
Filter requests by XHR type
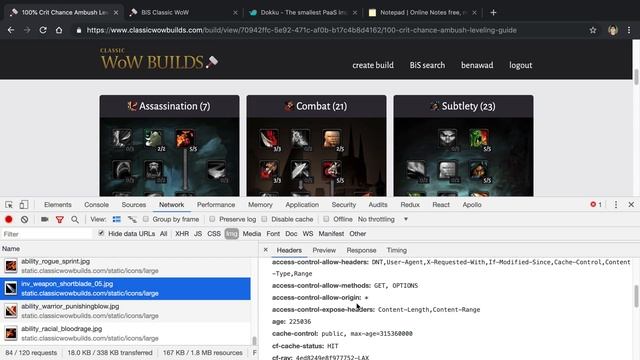coord(182,233)
